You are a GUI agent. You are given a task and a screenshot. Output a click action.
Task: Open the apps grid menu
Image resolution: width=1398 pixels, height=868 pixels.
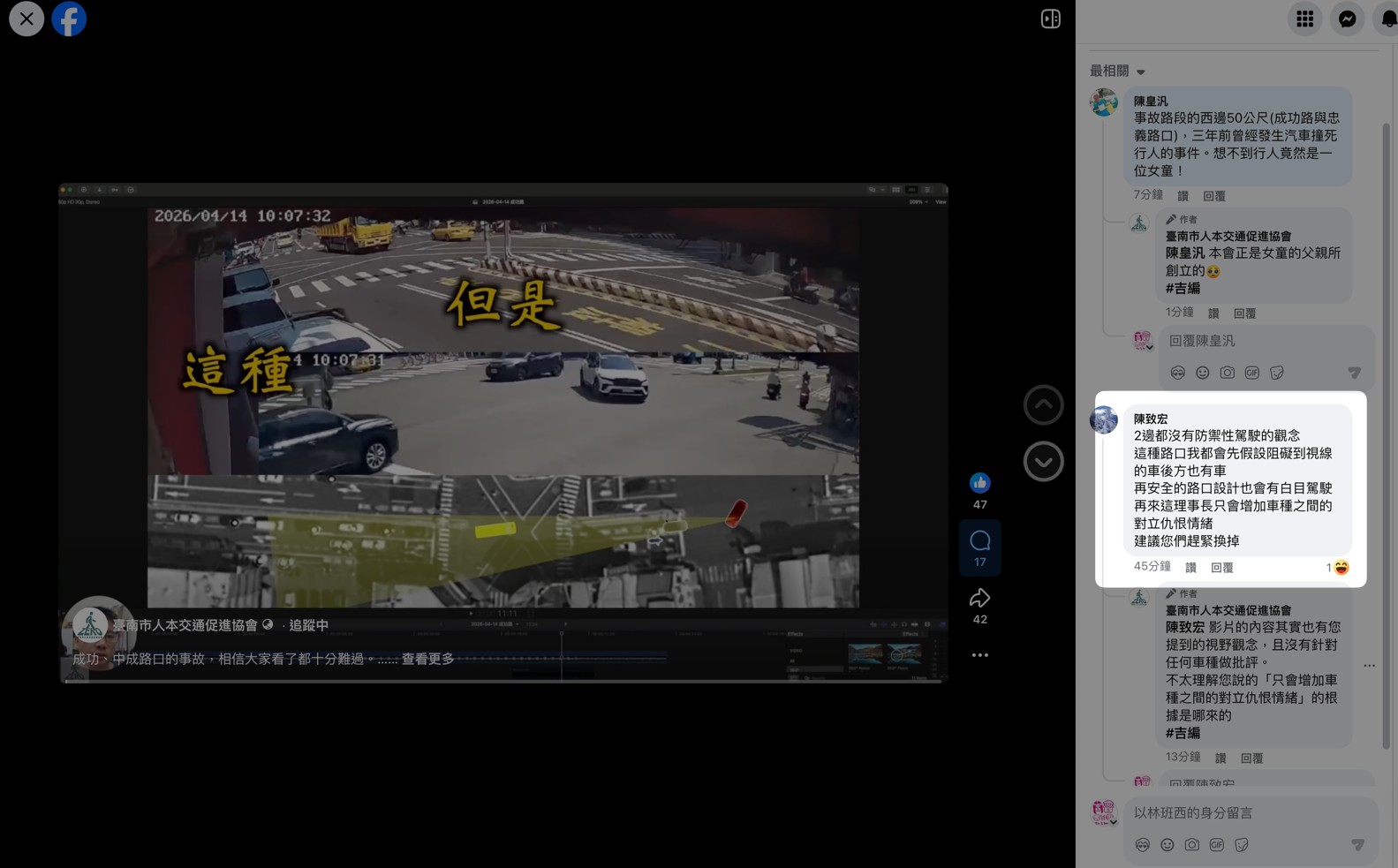tap(1304, 19)
